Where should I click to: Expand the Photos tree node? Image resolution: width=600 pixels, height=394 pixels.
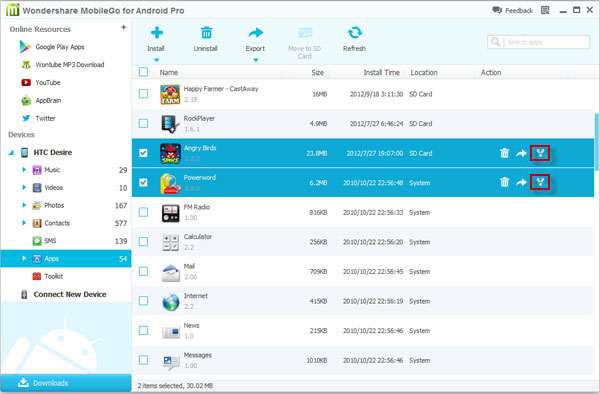(24, 205)
